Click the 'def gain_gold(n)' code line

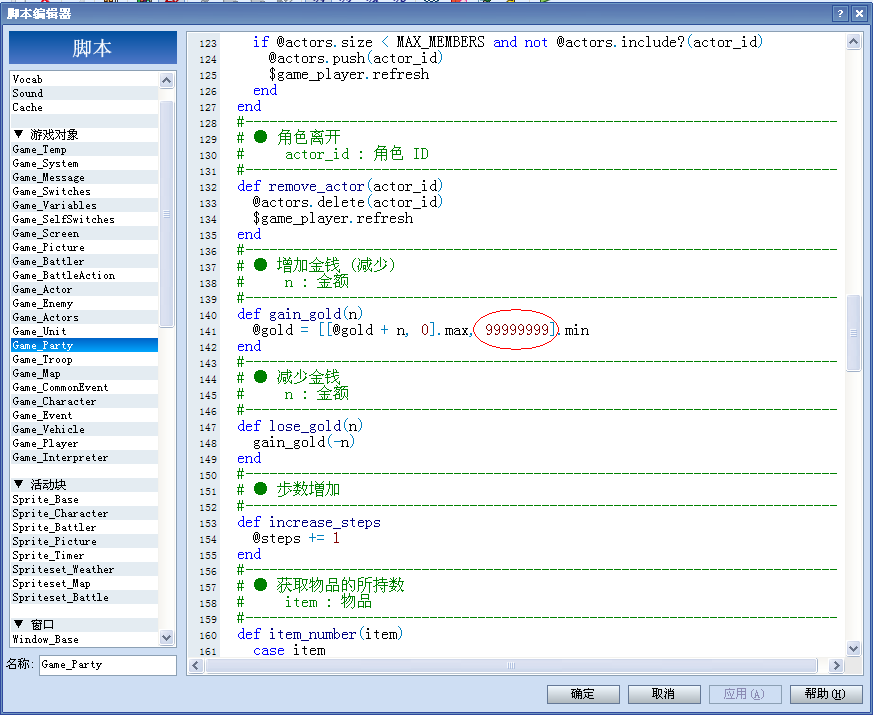point(300,314)
